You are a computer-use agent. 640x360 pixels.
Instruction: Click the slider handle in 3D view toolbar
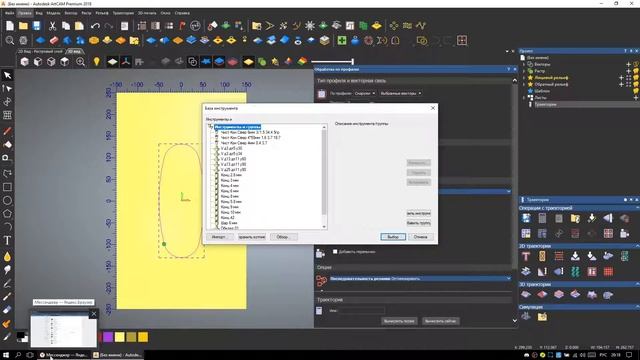pos(353,62)
